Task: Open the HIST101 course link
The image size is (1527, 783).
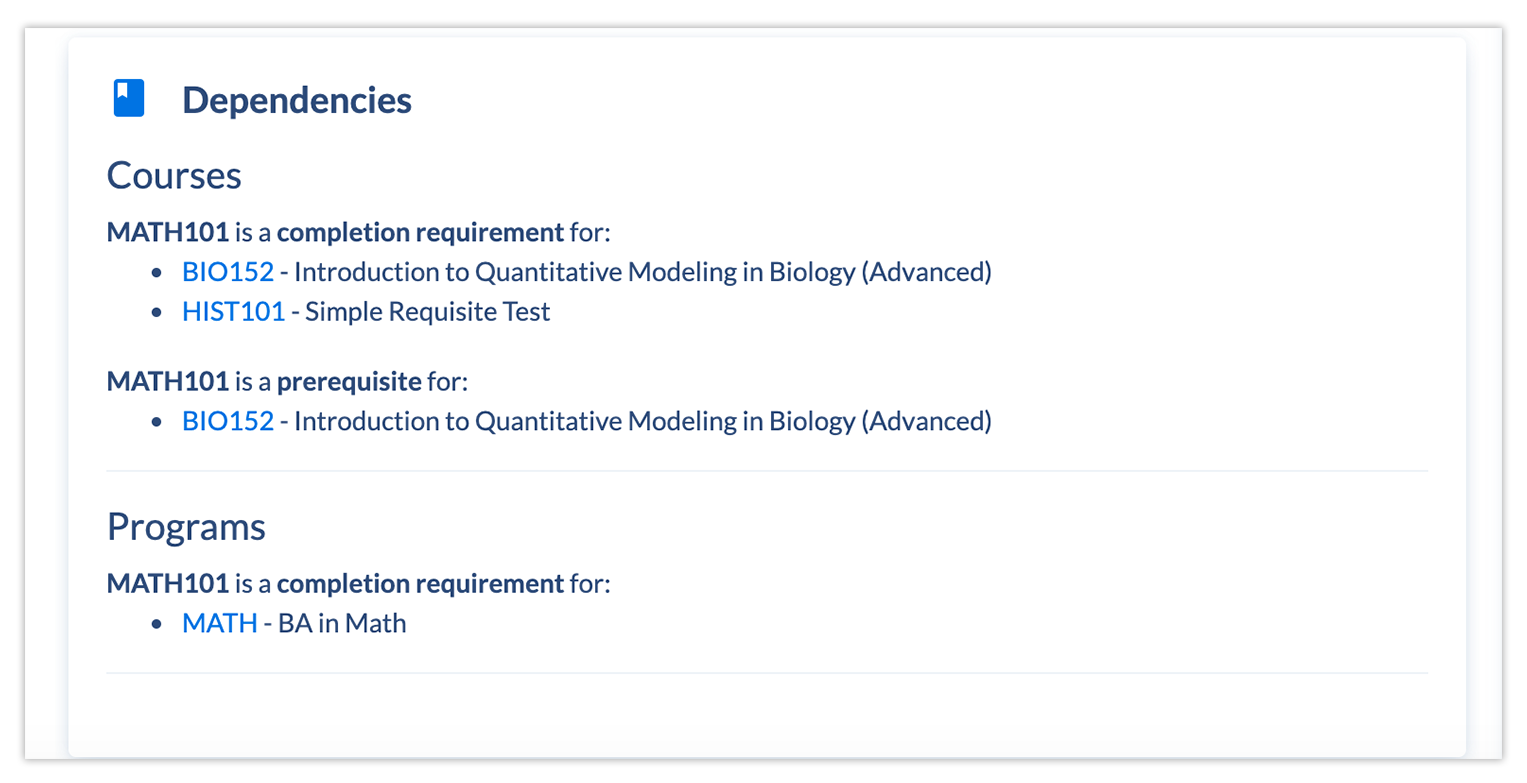Action: pos(233,312)
